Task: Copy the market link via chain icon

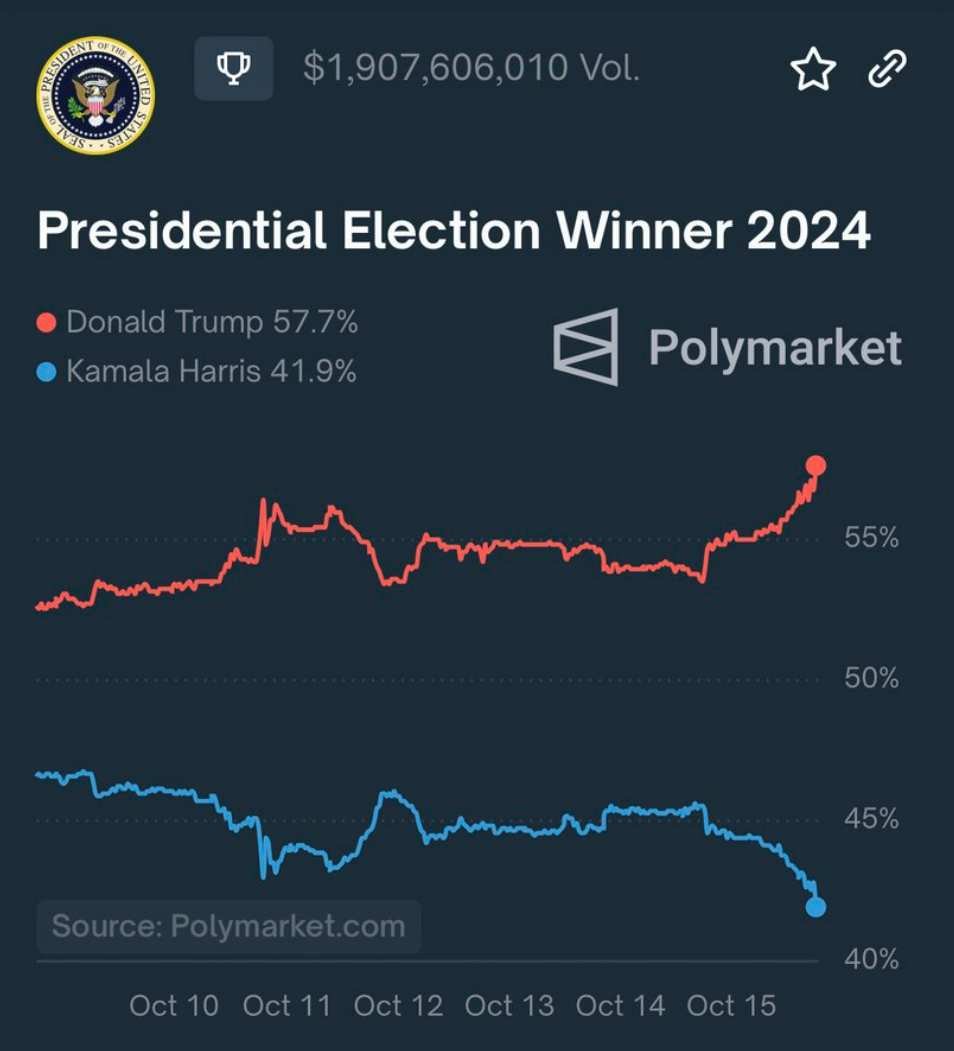Action: coord(888,68)
